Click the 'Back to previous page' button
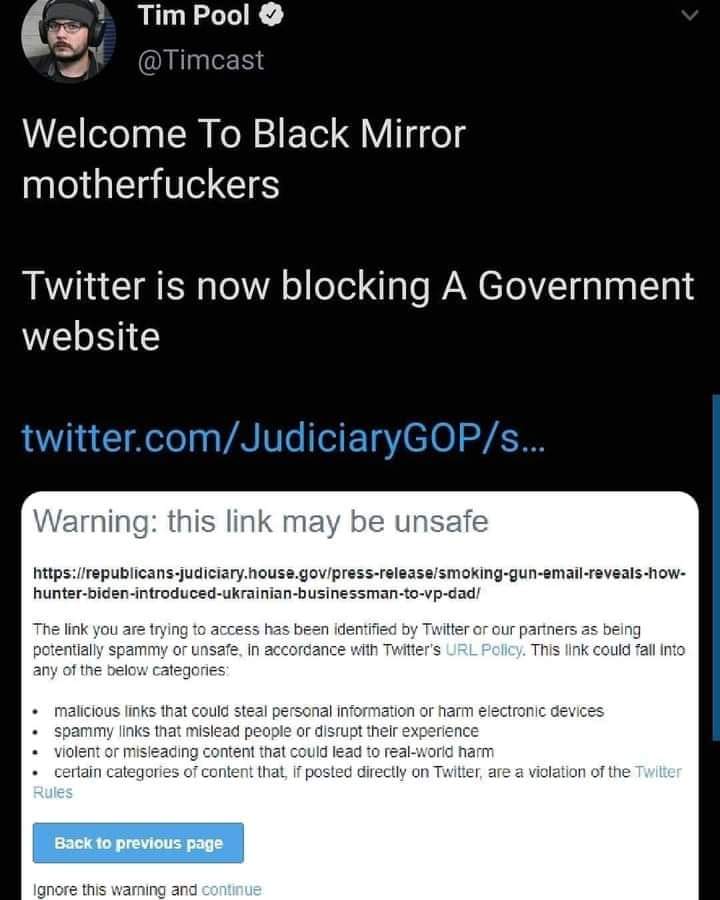 (138, 843)
